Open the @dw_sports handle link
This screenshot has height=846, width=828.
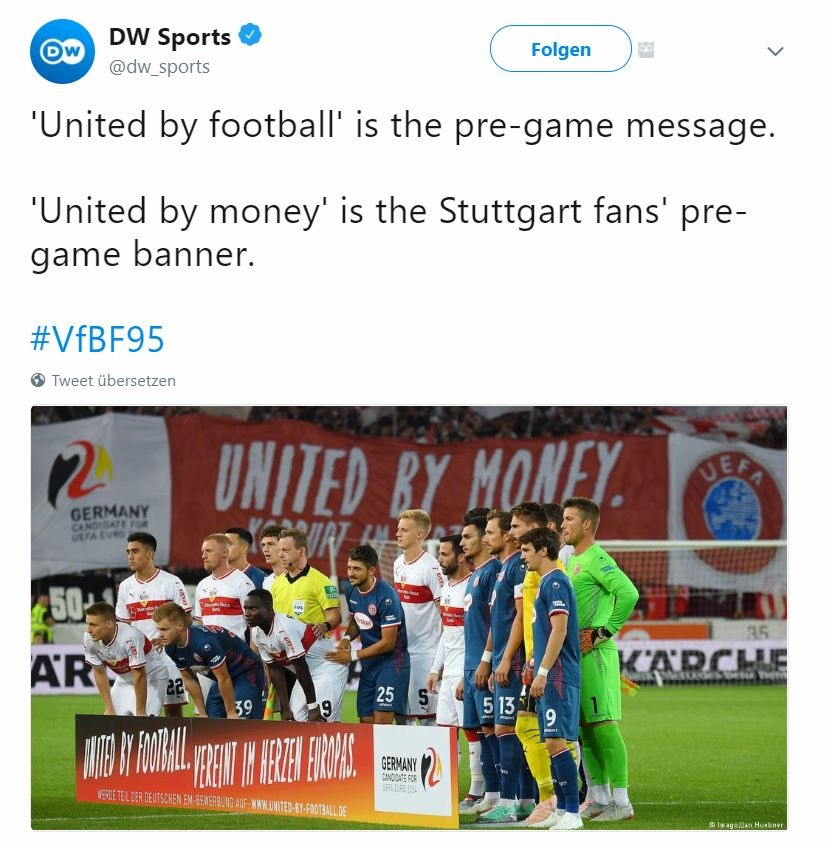click(159, 67)
